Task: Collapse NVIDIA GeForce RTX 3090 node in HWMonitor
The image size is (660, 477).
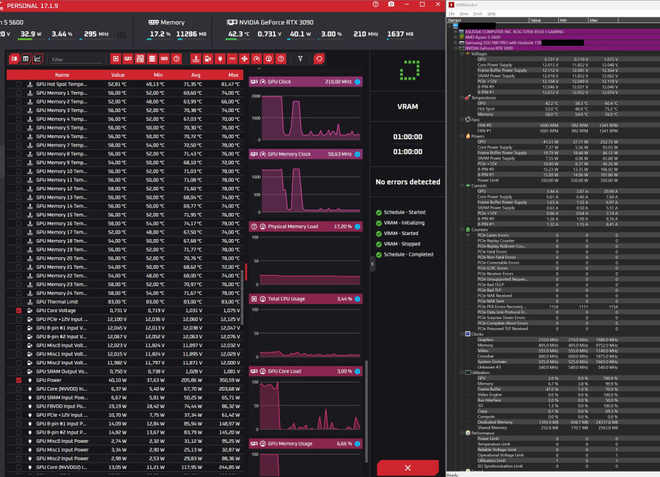Action: point(455,48)
